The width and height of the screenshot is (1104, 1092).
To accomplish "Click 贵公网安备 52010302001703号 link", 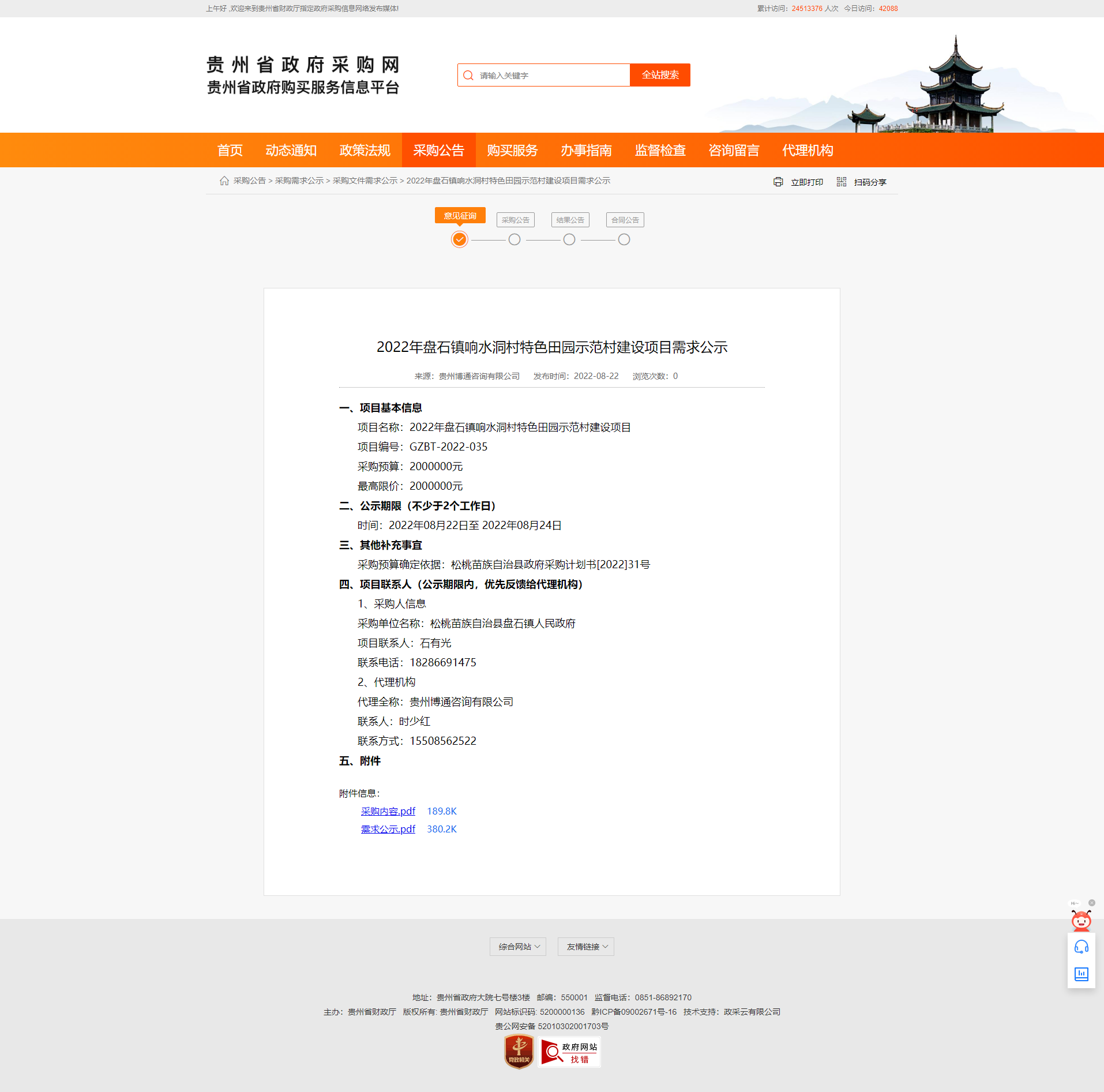I will click(552, 1027).
